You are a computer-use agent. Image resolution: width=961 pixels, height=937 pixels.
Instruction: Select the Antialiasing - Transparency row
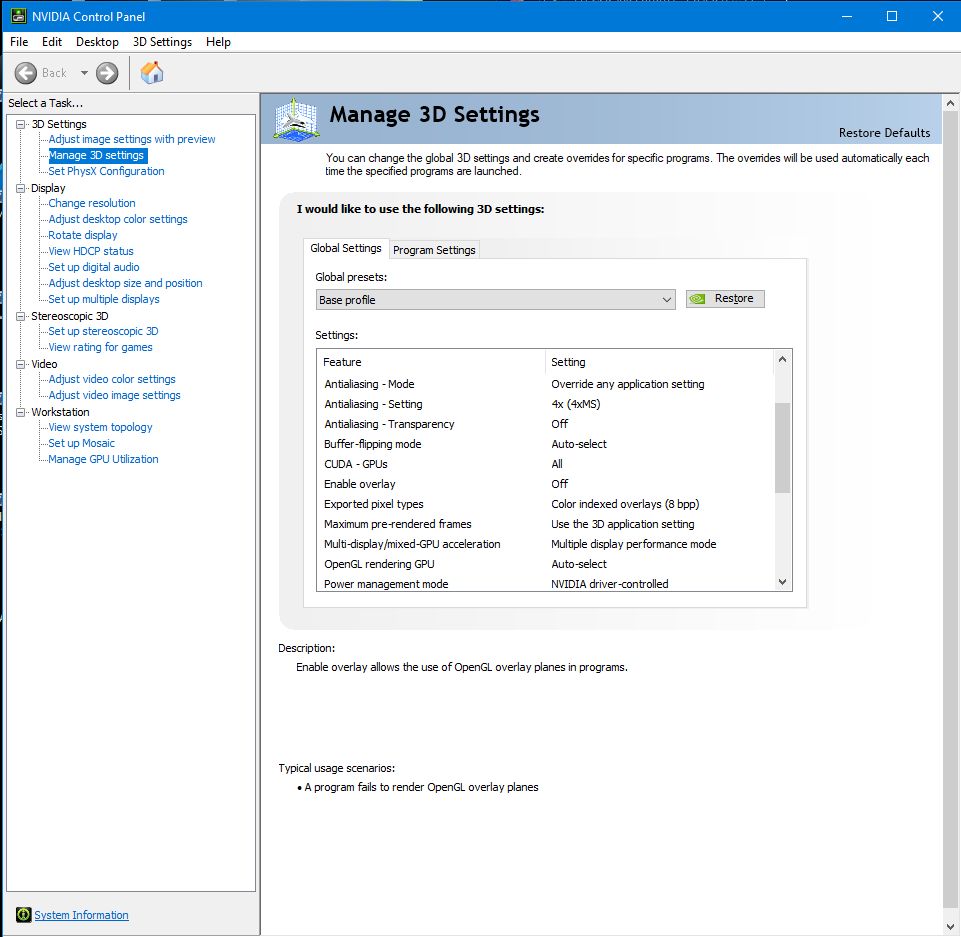click(x=545, y=424)
